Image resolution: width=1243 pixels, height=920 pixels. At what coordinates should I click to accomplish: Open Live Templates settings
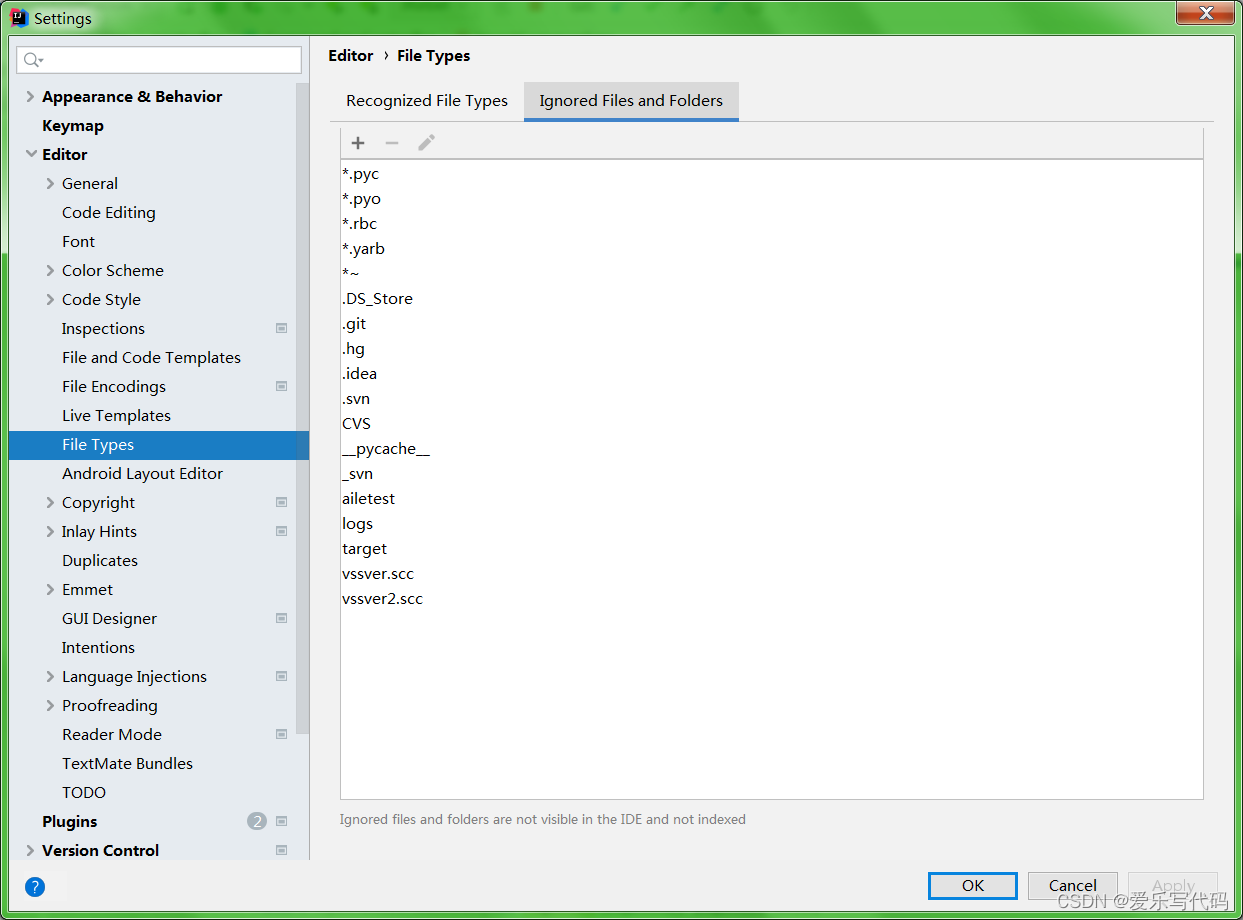coord(116,415)
